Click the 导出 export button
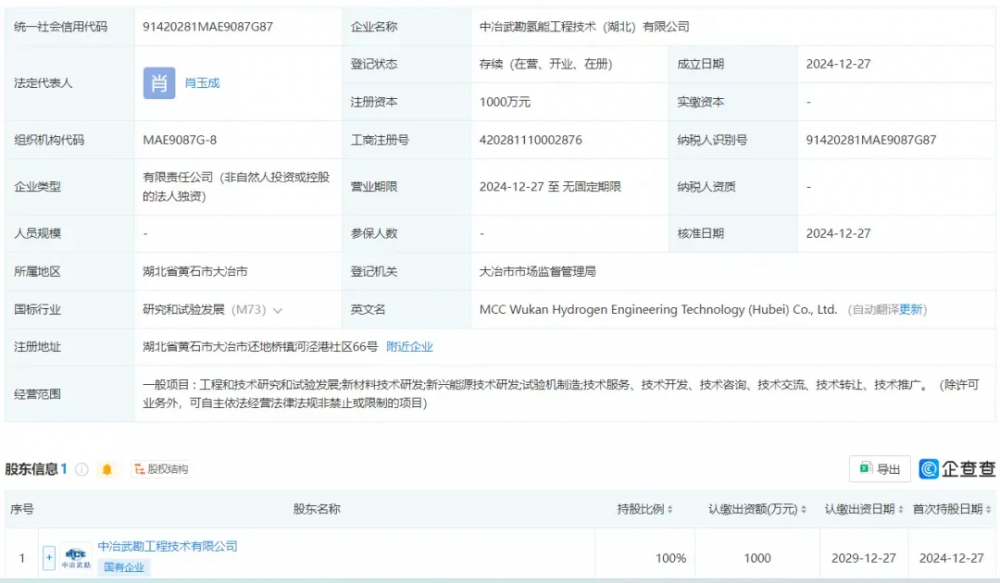 (879, 469)
